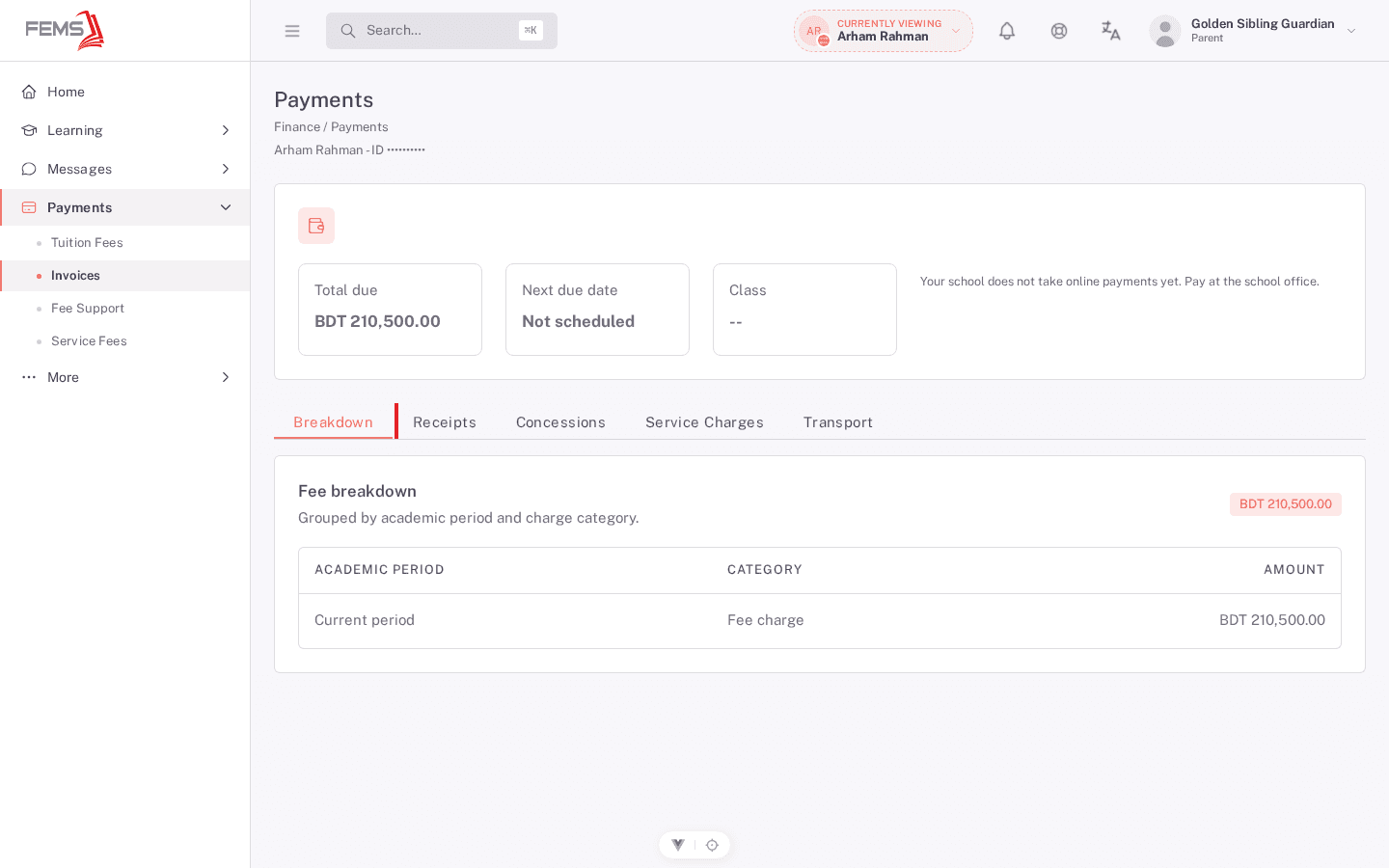Click the AMOUNT column header
Viewport: 1389px width, 868px height.
(x=1294, y=570)
